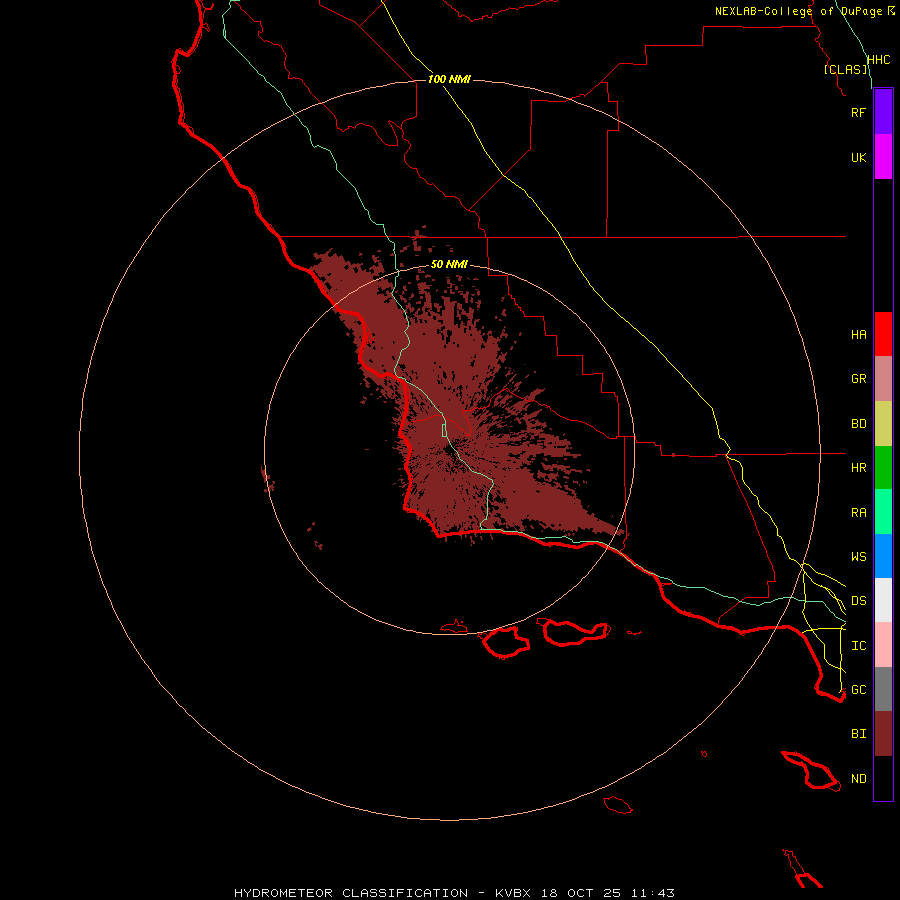Click the small echo cluster offshore west
Viewport: 900px width, 900px height.
point(267,480)
